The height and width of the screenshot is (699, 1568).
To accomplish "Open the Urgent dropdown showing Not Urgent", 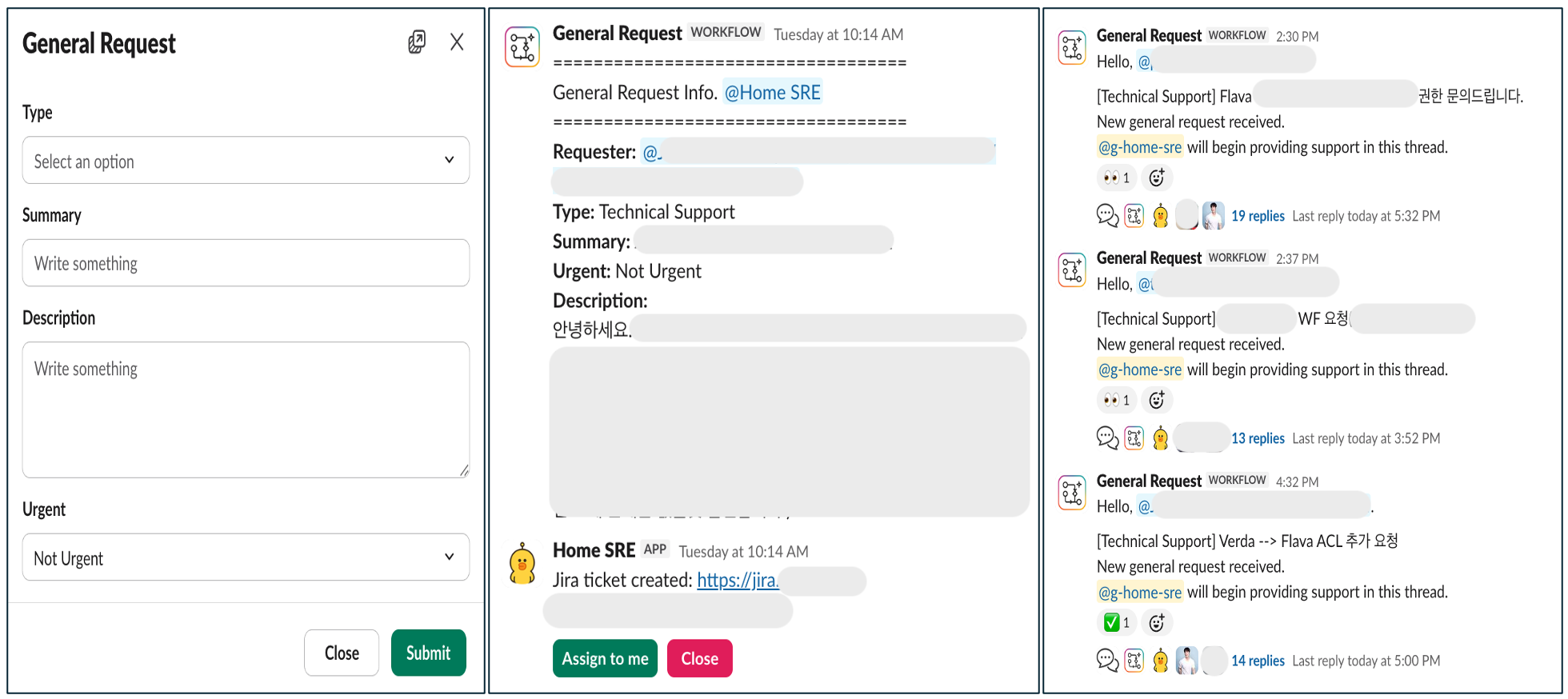I will click(246, 557).
